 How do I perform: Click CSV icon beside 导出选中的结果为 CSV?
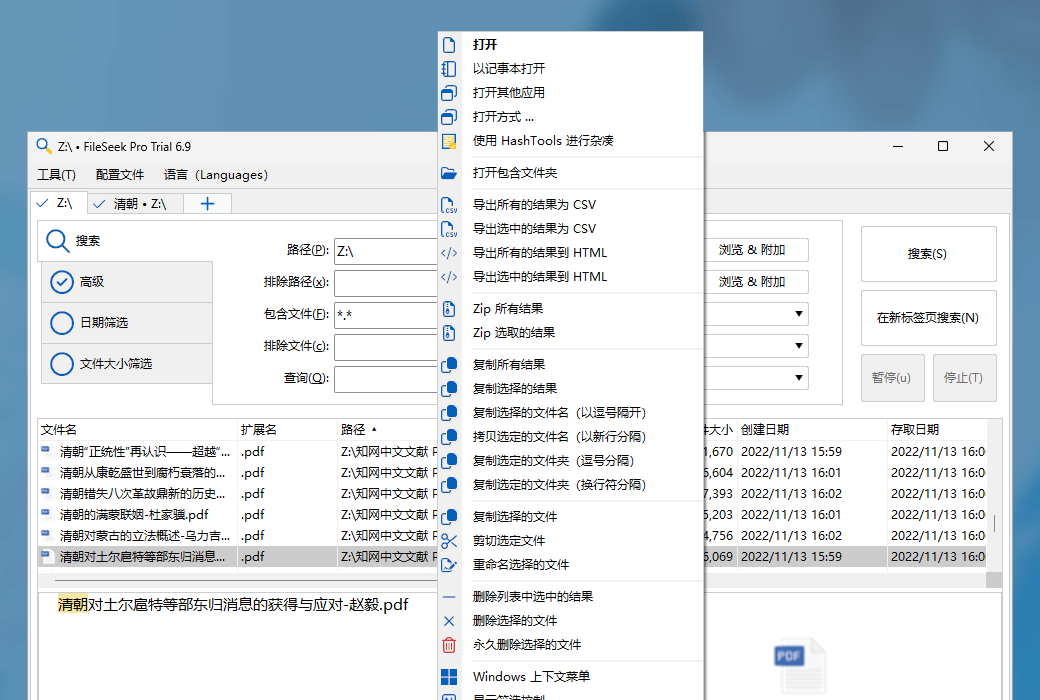click(449, 229)
